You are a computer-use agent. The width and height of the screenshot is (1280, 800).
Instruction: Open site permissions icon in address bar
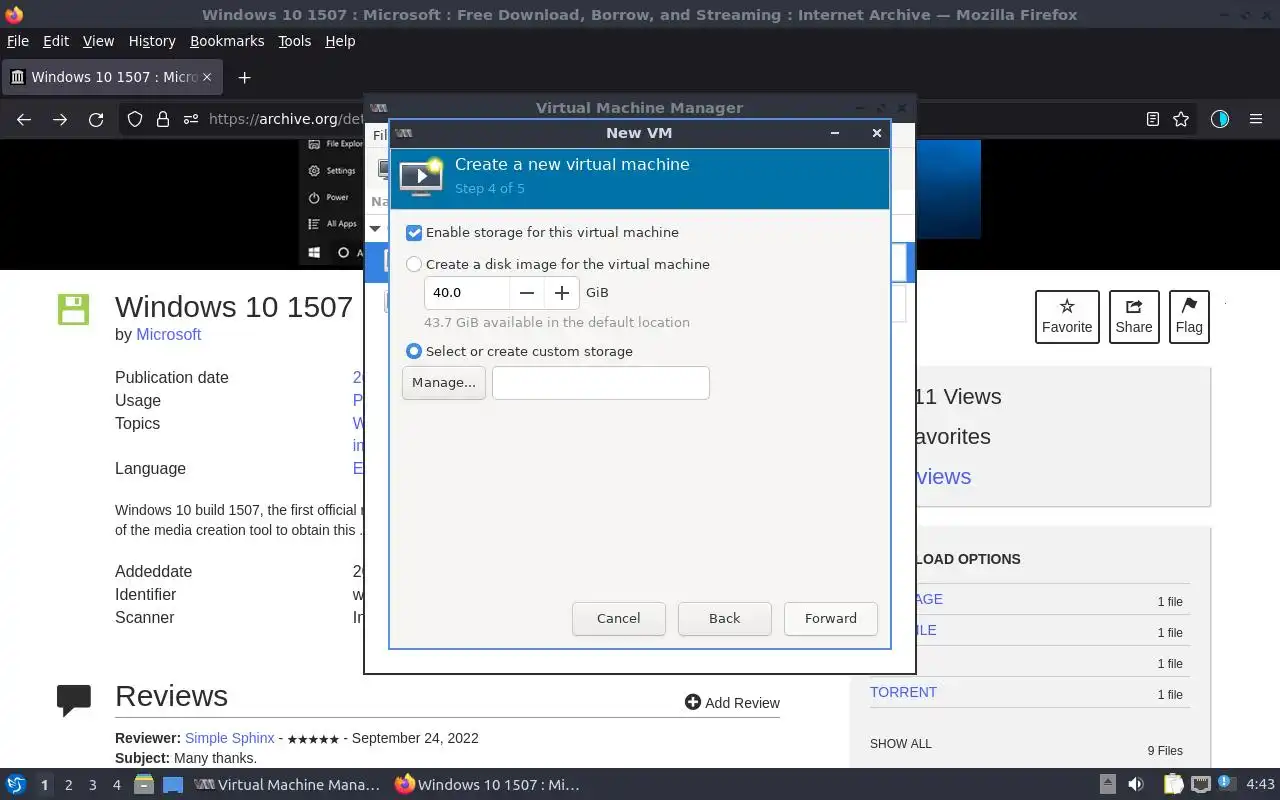[x=191, y=119]
